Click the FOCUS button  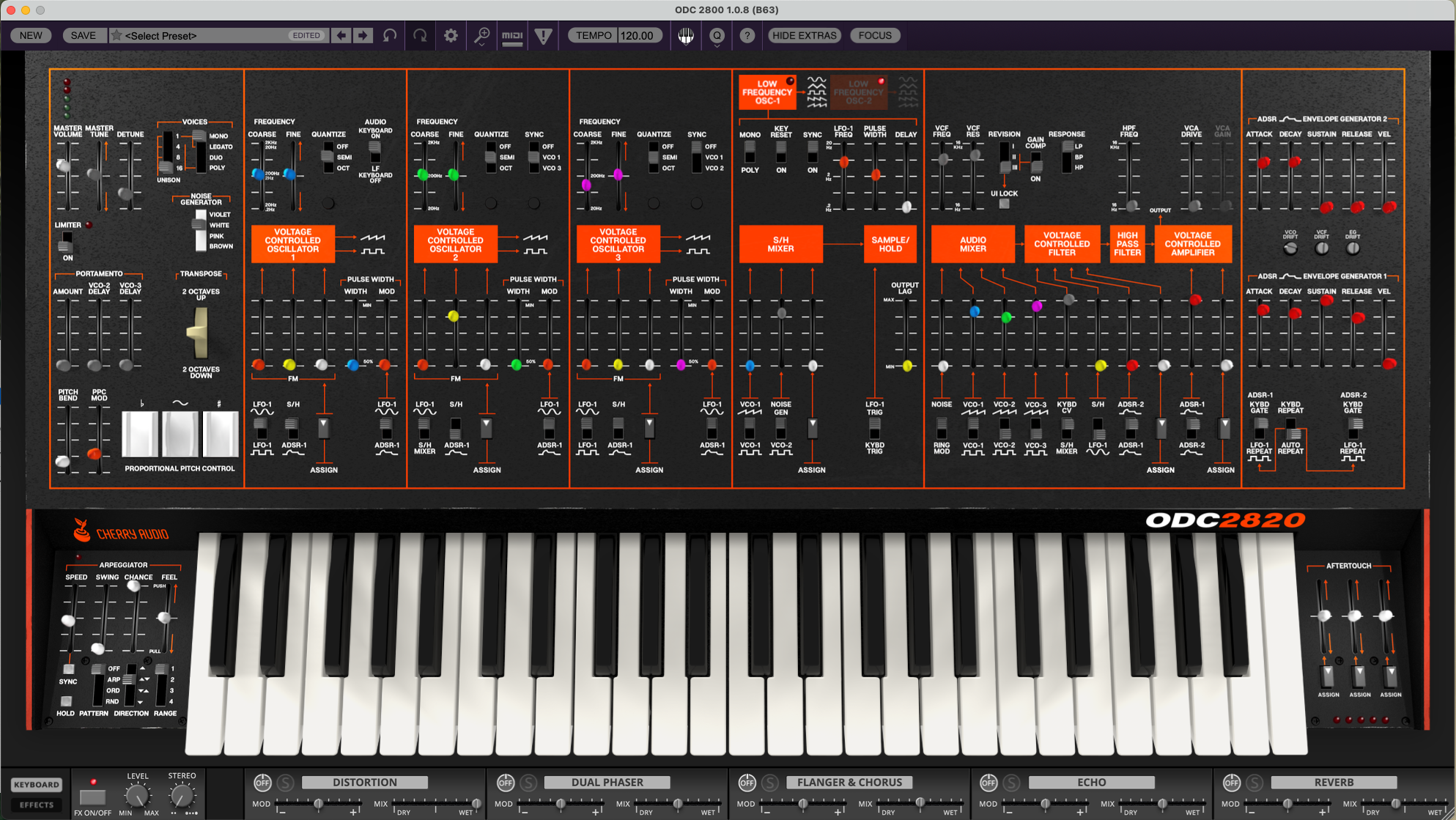tap(875, 35)
